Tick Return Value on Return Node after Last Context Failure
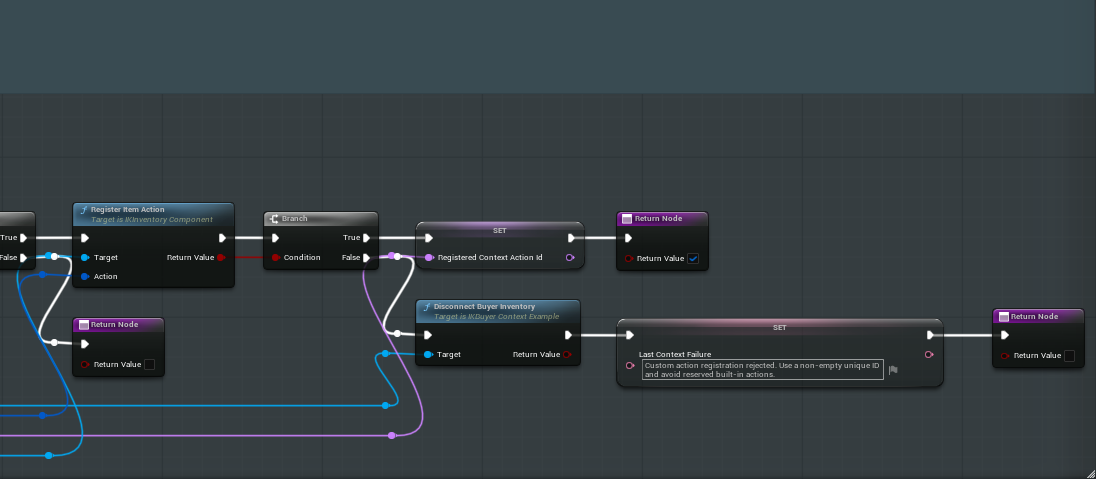Screen dimensions: 1096x479 tap(1069, 355)
